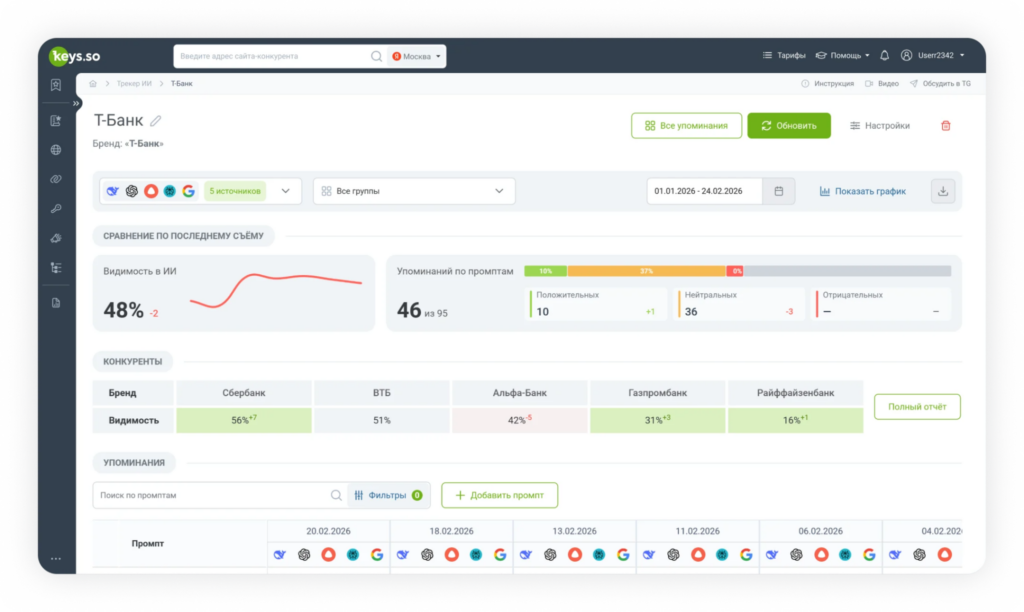Edit Т-Банк project name with pencil icon

pyautogui.click(x=155, y=121)
